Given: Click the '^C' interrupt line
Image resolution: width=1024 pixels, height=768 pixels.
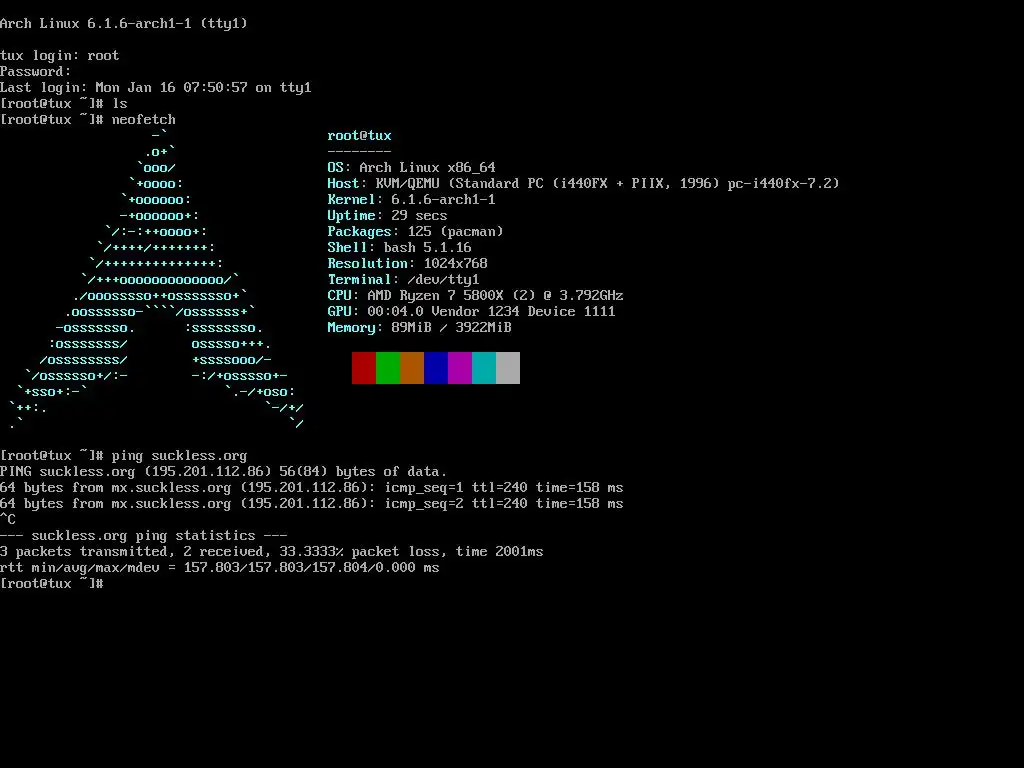Looking at the screenshot, I should pyautogui.click(x=8, y=519).
